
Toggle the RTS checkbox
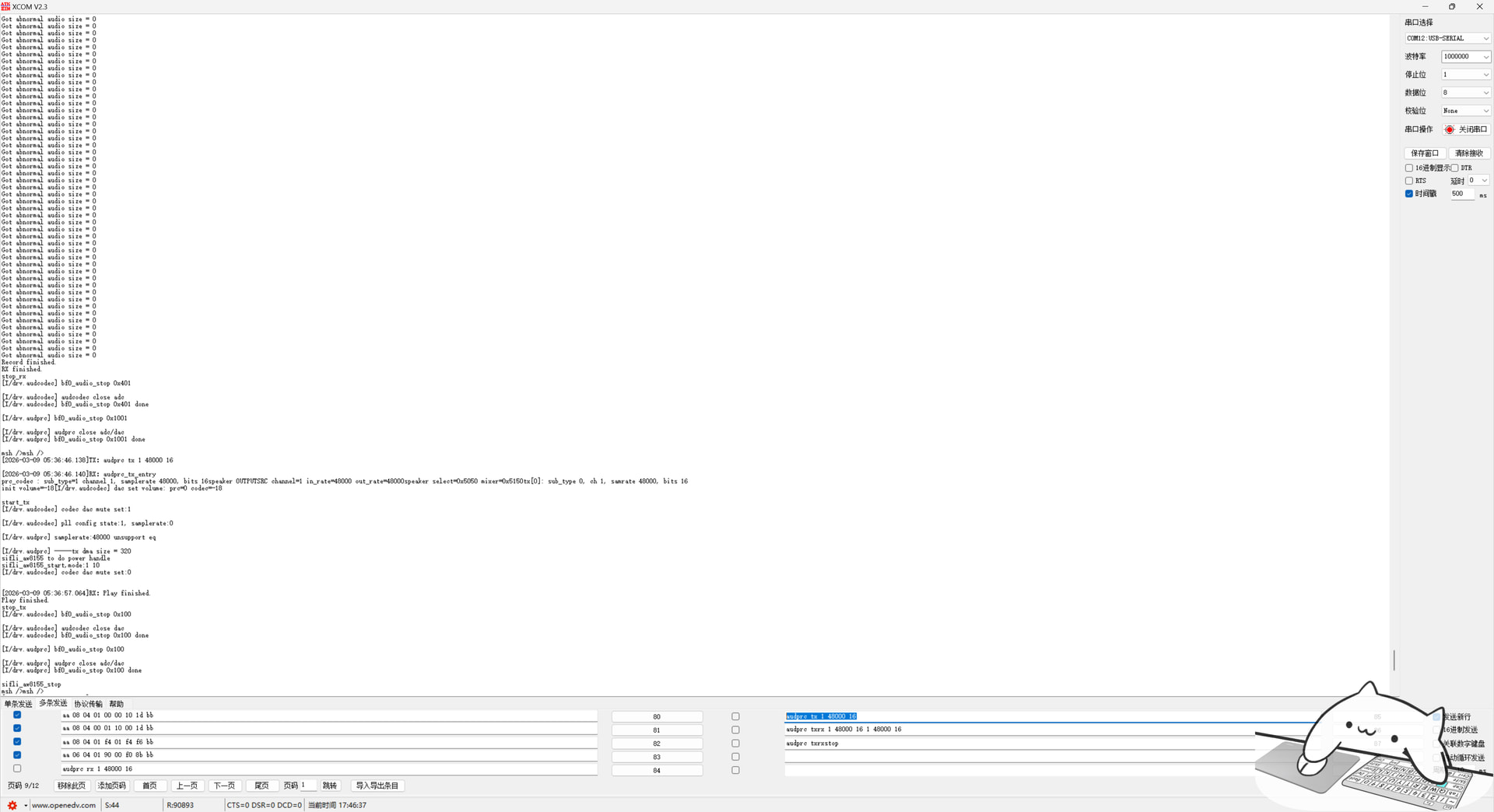(x=1409, y=181)
